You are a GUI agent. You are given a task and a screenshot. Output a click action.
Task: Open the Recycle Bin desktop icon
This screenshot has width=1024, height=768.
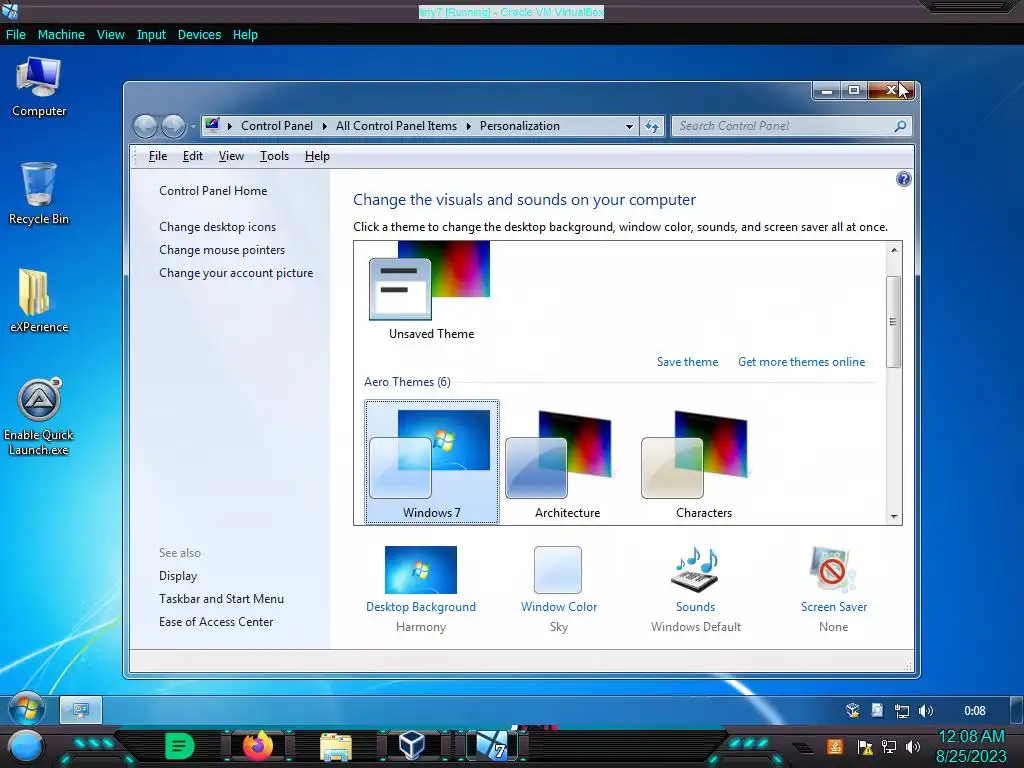click(x=39, y=193)
